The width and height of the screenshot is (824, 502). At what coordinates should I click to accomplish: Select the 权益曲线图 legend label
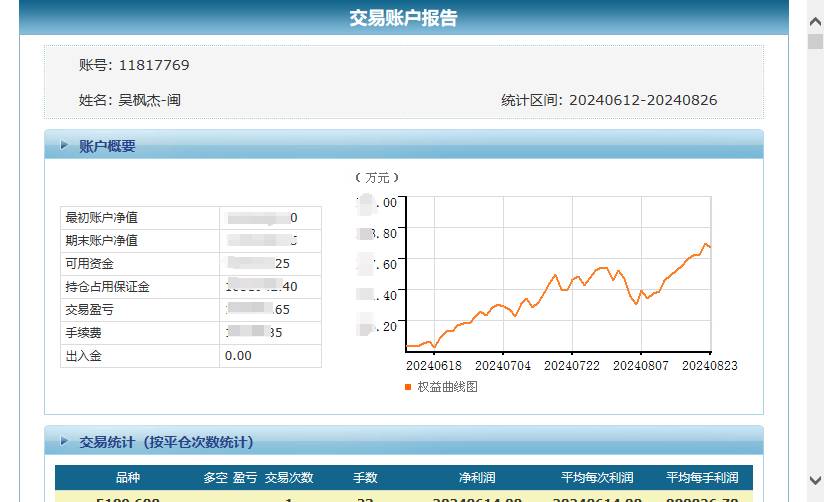pos(447,387)
